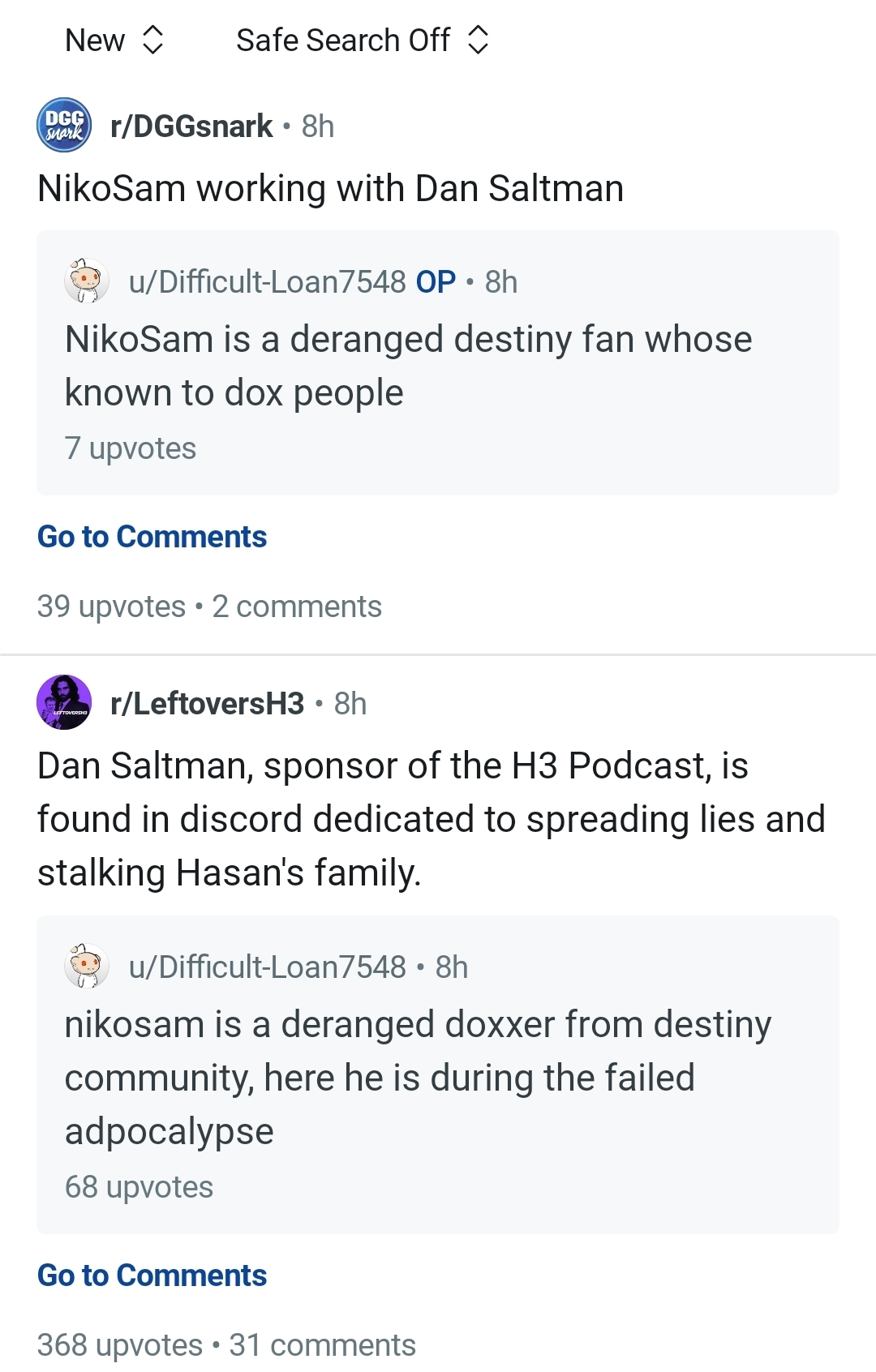The image size is (876, 1372).
Task: Open the post about Dan Saltman sponsoring H3 Podcast
Action: tap(432, 819)
